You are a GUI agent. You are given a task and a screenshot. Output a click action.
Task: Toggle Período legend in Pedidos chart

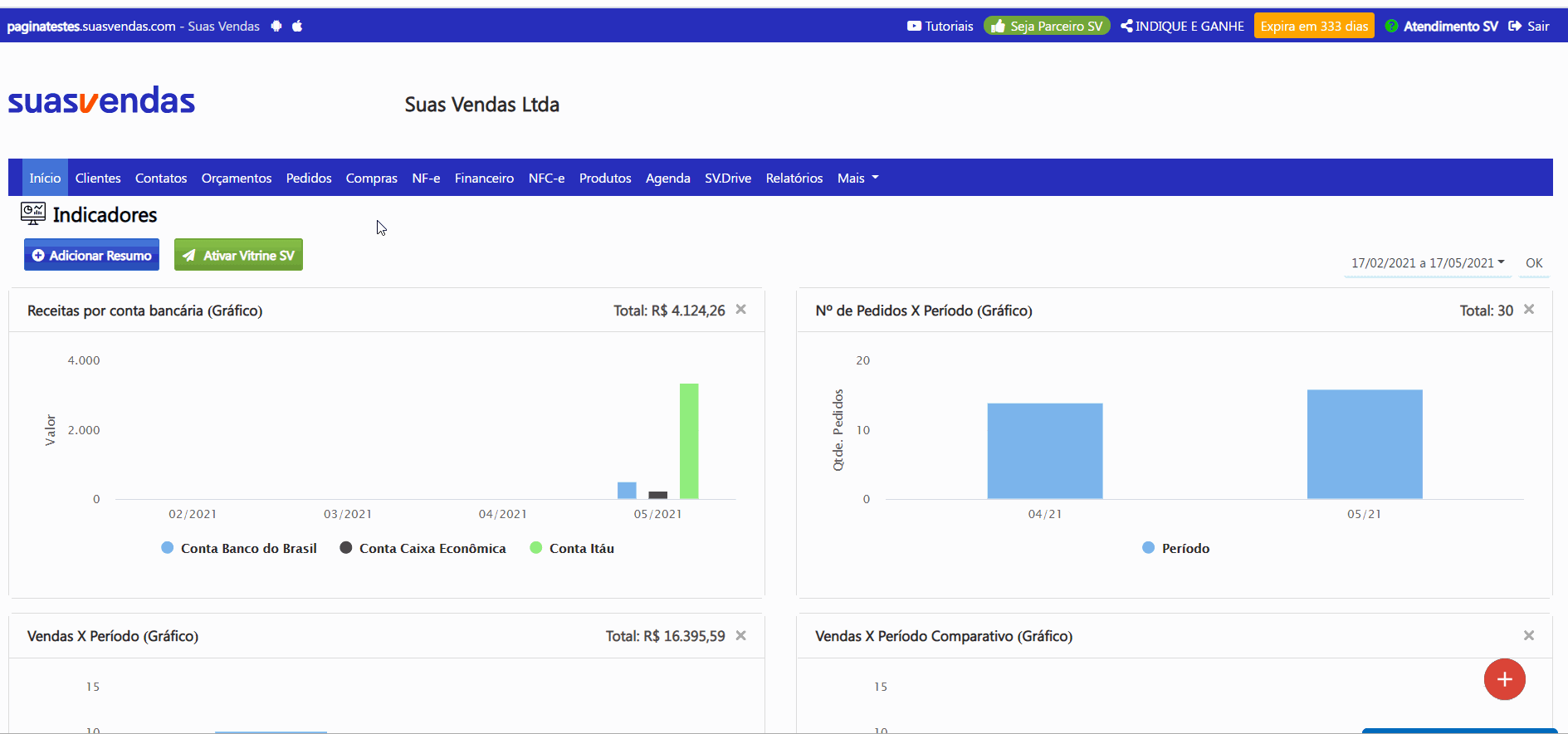tap(1176, 548)
